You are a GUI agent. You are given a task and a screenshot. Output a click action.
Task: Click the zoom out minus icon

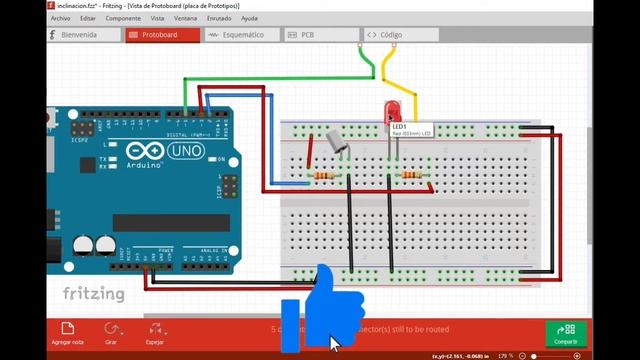(x=522, y=356)
